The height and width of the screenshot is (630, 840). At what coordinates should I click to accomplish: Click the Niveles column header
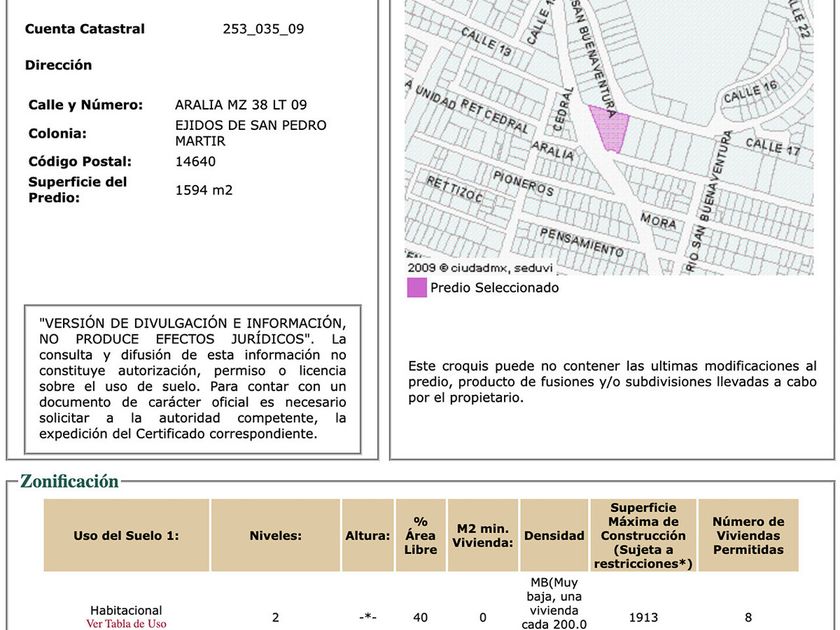275,535
